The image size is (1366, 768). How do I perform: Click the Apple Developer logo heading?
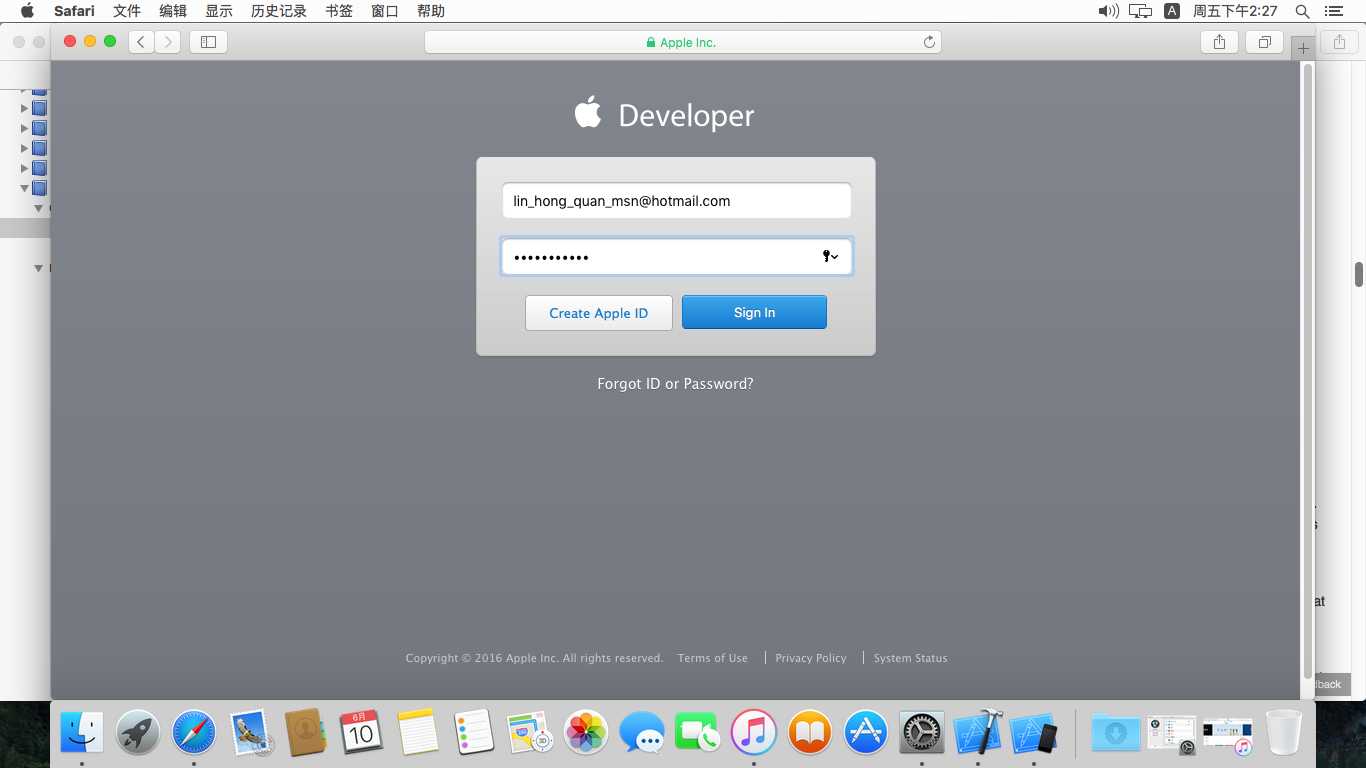pyautogui.click(x=664, y=114)
